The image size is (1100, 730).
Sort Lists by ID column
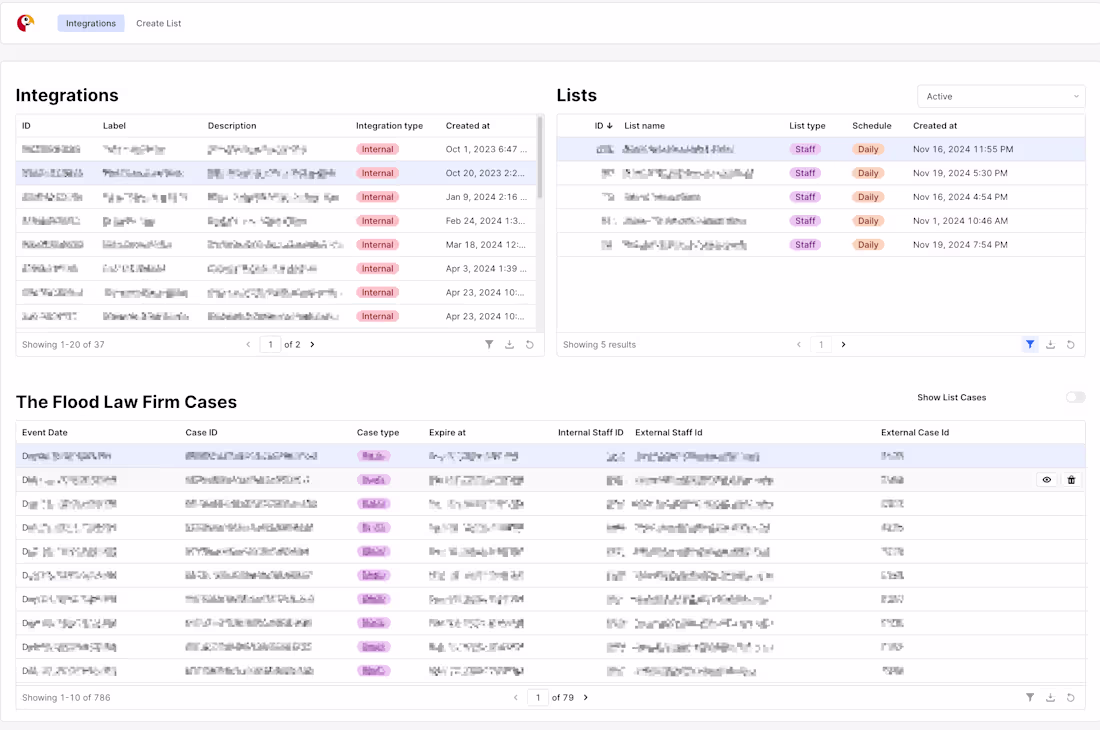[603, 126]
